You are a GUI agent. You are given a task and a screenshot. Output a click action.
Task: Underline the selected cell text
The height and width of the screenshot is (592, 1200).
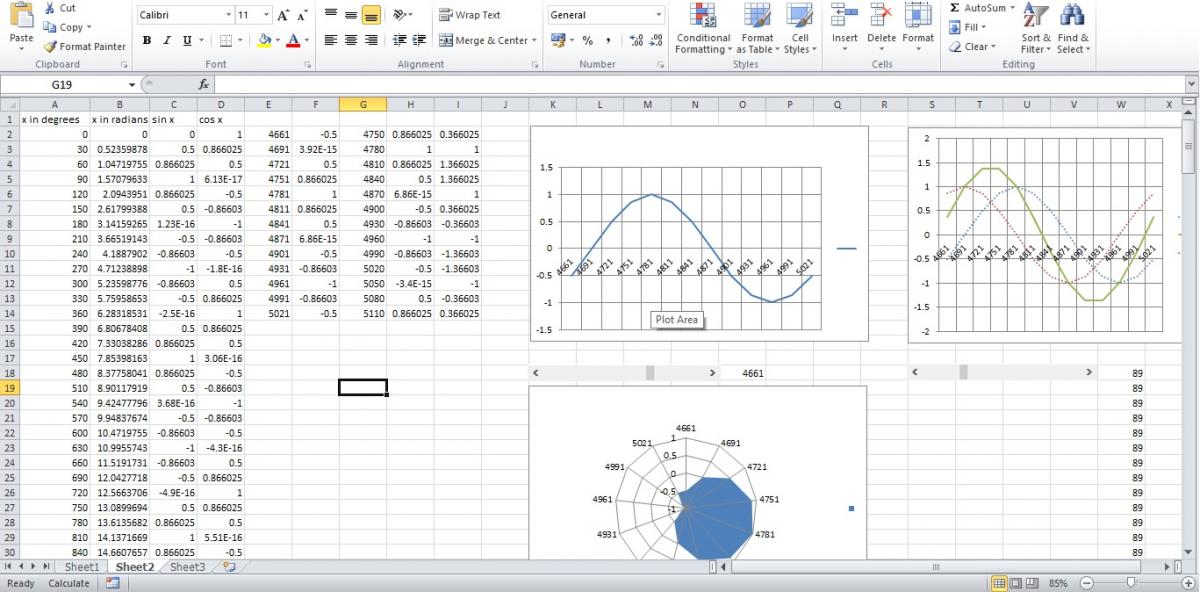(186, 41)
